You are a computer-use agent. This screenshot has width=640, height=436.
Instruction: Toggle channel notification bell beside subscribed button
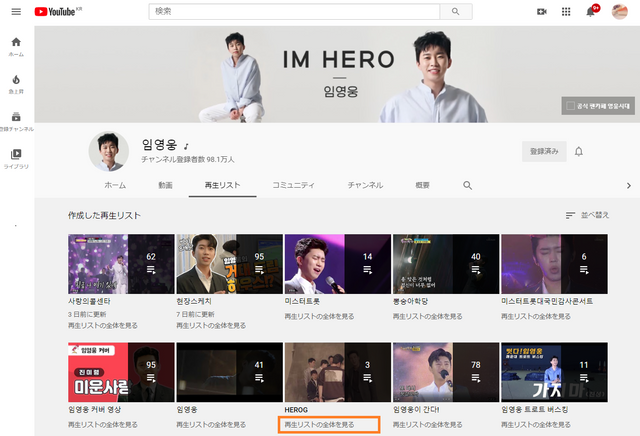[579, 151]
